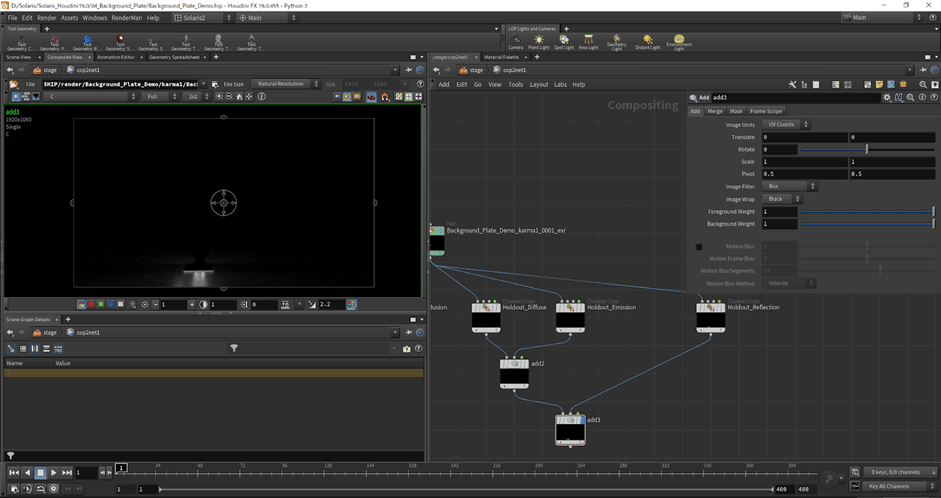
Task: Select the Holdout_Reflection node
Action: coord(711,316)
